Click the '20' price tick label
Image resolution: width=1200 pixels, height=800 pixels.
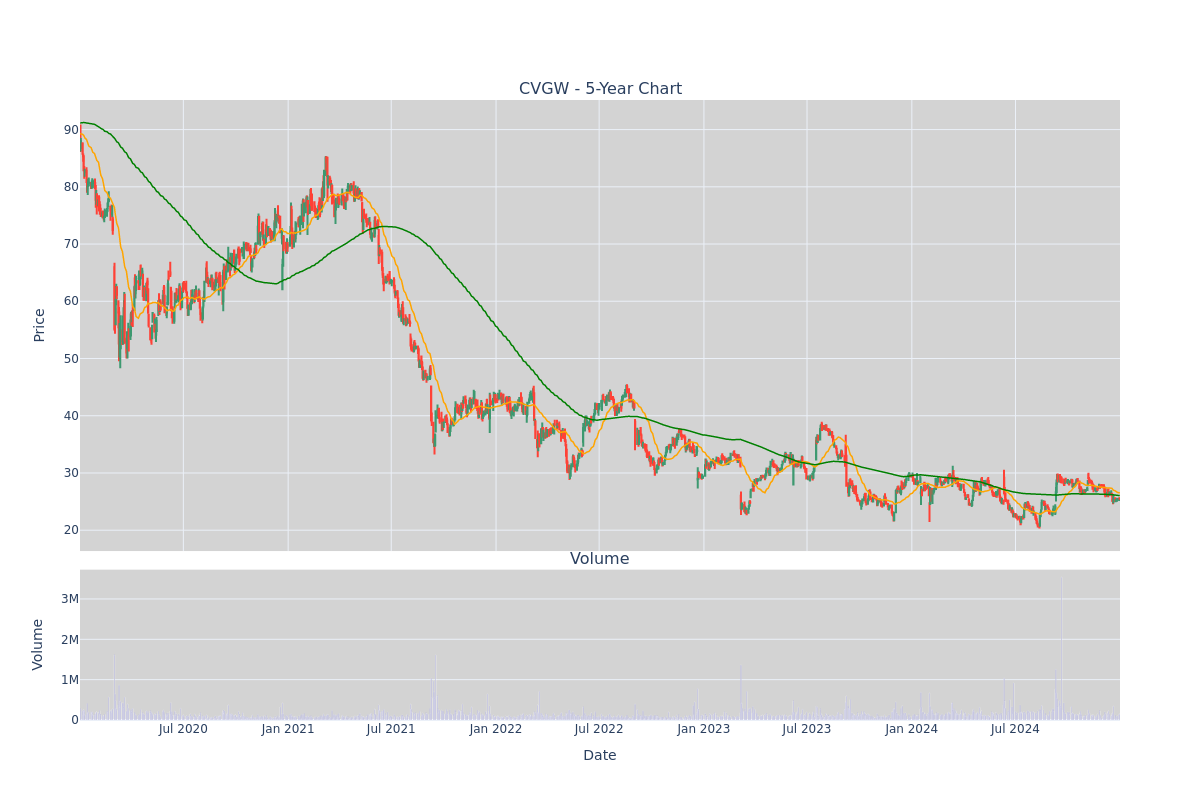pyautogui.click(x=71, y=530)
